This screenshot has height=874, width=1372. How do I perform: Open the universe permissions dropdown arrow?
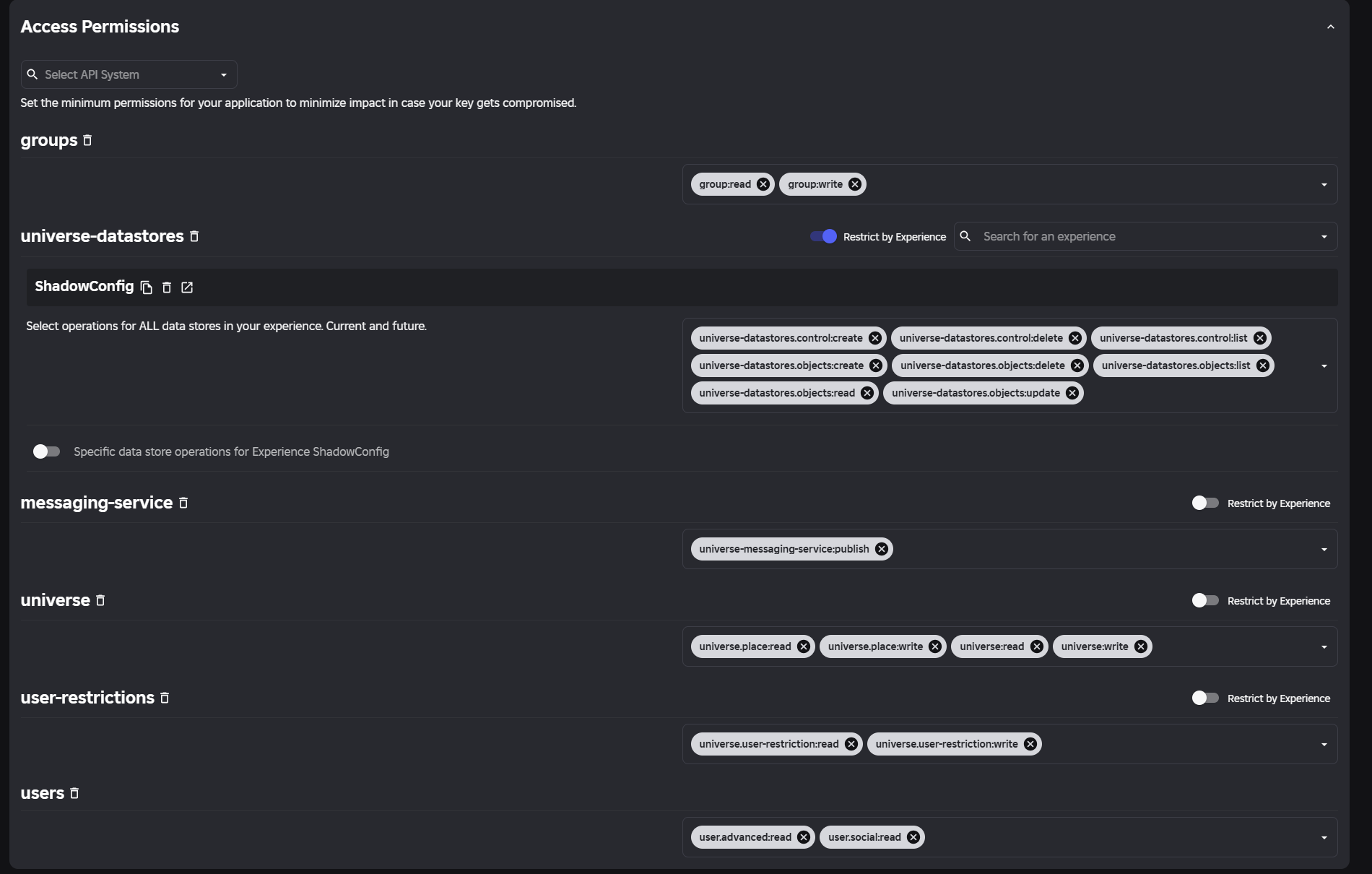pos(1324,647)
